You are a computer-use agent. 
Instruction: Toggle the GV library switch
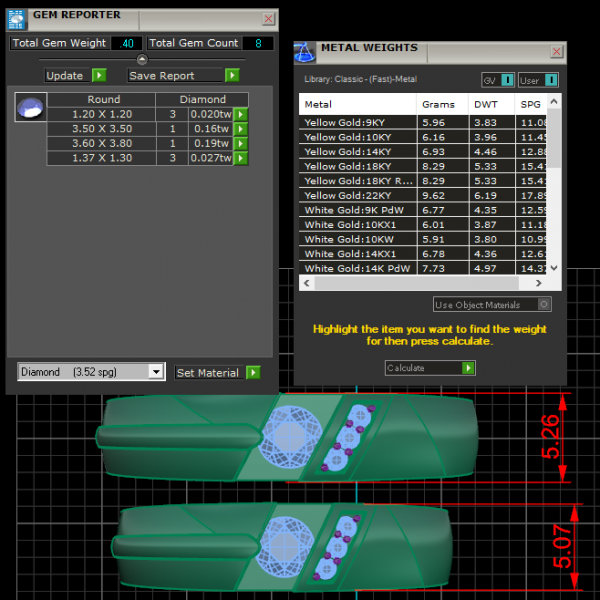coord(507,80)
